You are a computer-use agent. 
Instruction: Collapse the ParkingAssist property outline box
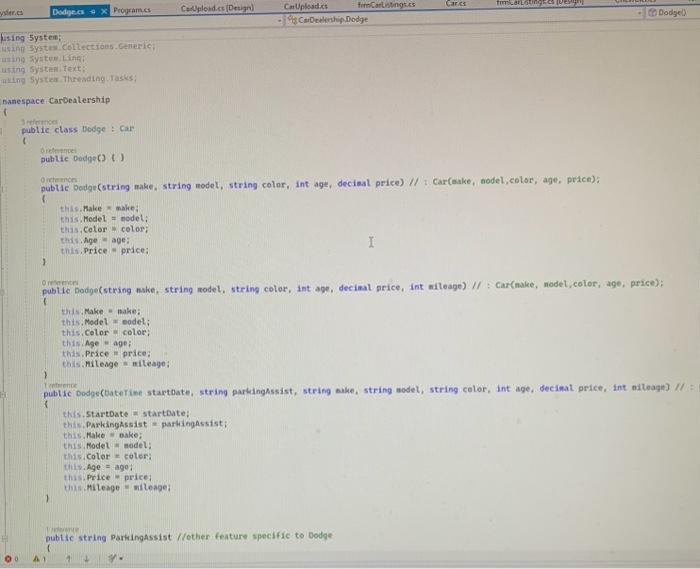point(4,539)
